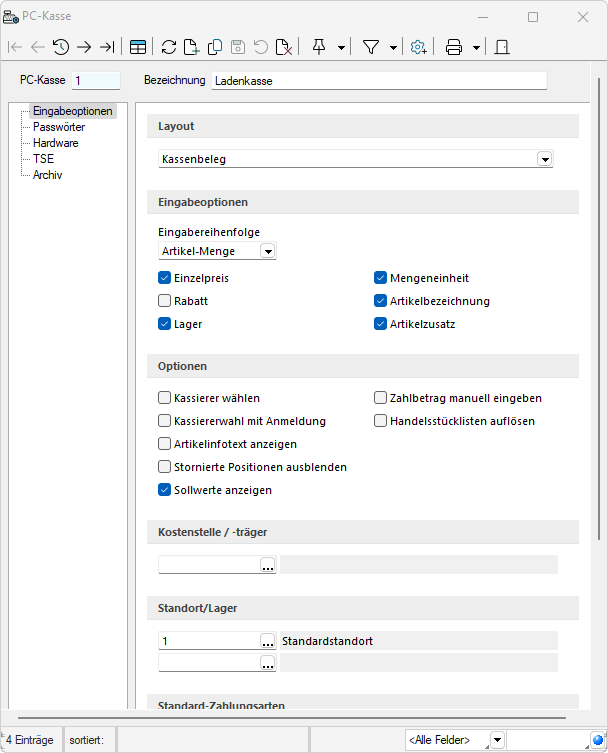Jump to the last record arrow
This screenshot has height=753, width=608.
107,47
